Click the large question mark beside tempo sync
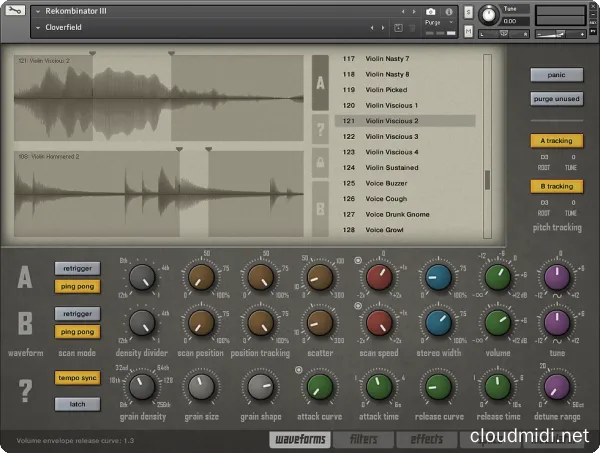600x453 pixels. click(25, 390)
